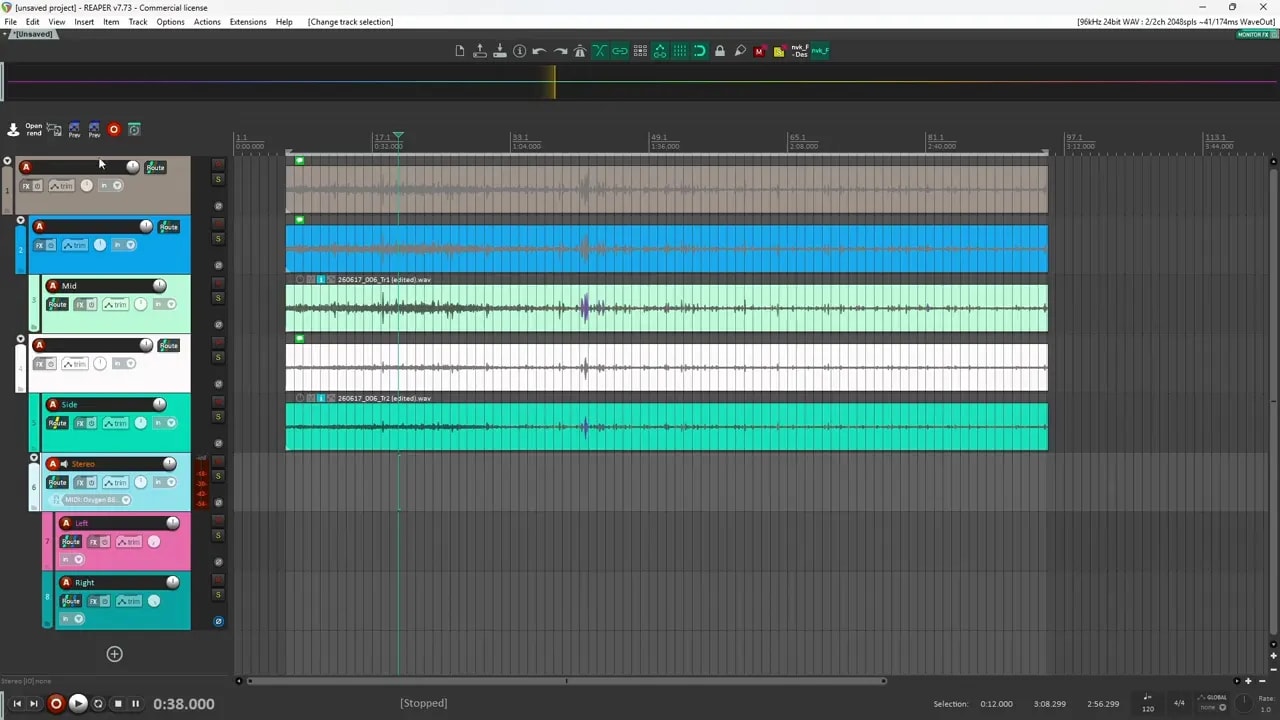1280x720 pixels.
Task: Click the undo arrow in the toolbar
Action: [540, 51]
